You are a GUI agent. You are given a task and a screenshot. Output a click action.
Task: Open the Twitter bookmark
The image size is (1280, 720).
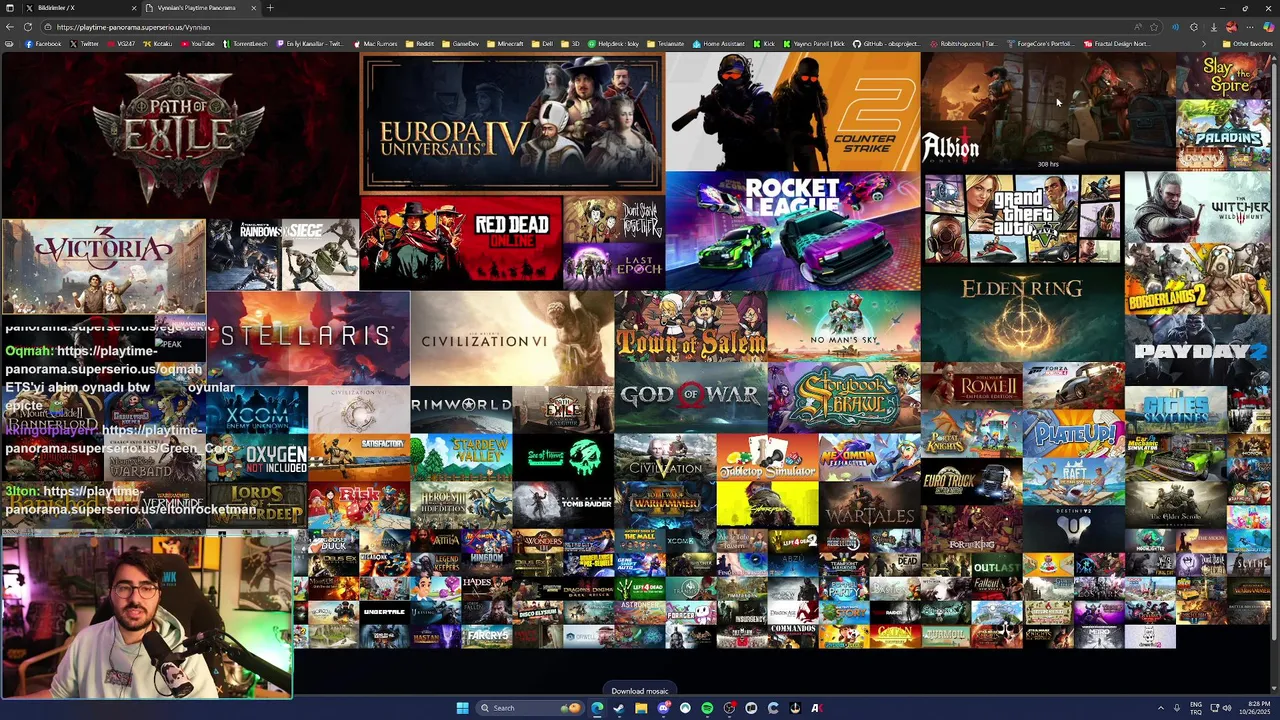pos(84,44)
